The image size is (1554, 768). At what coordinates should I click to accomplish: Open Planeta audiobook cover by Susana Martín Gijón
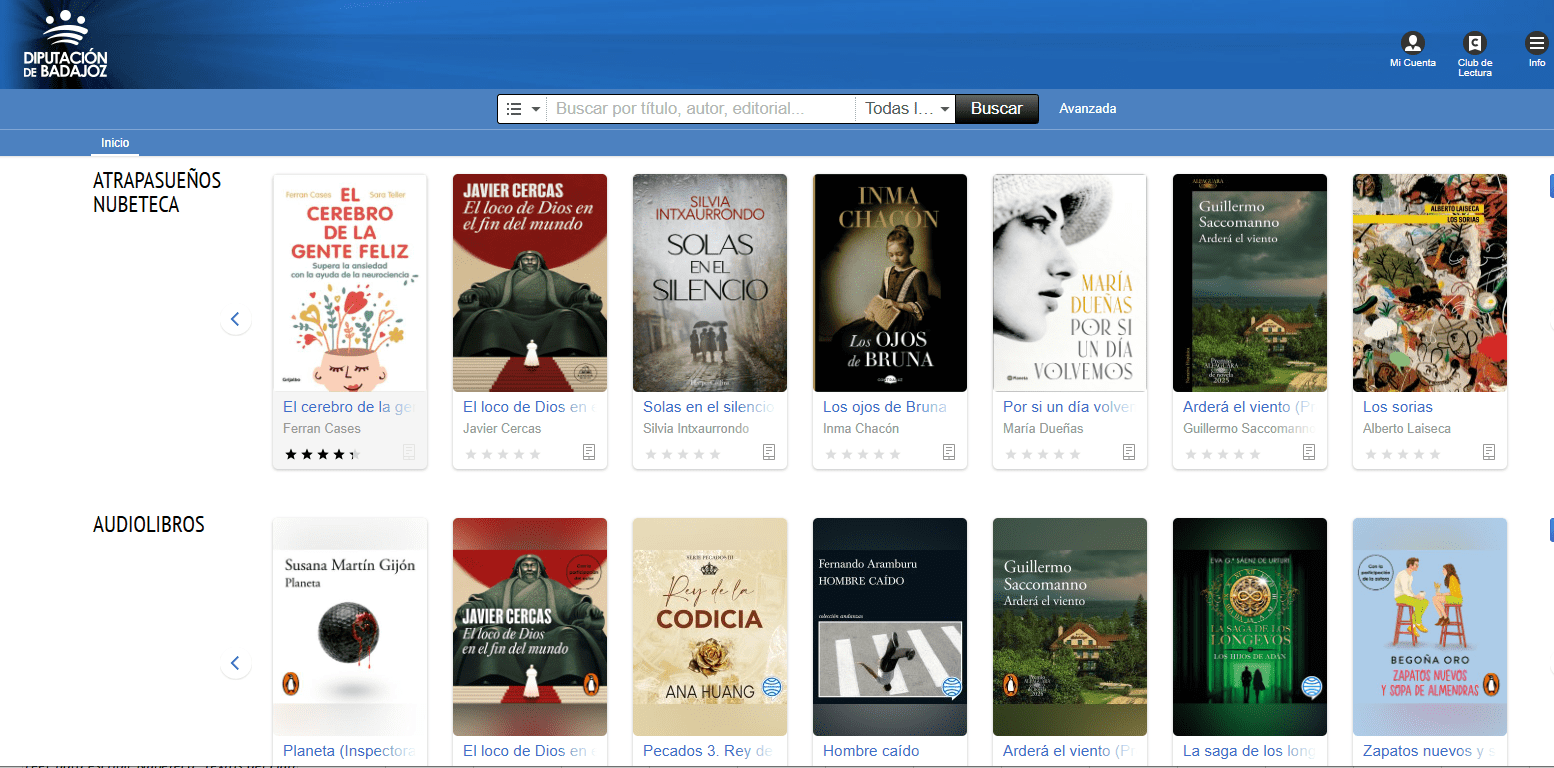click(x=350, y=627)
